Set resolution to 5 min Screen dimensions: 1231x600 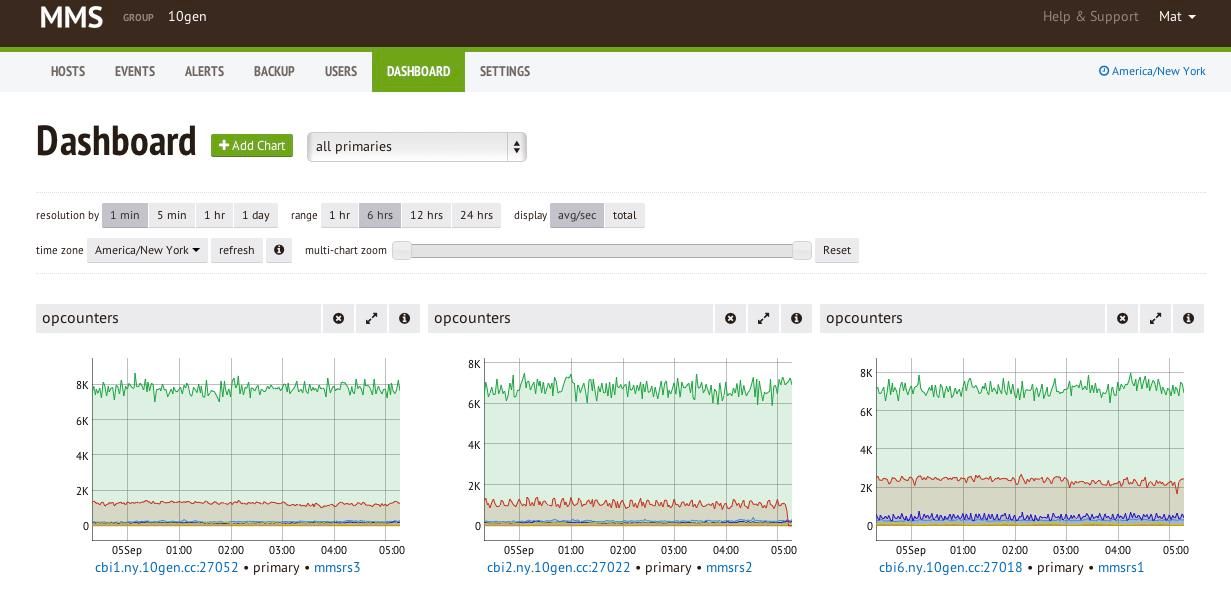171,215
